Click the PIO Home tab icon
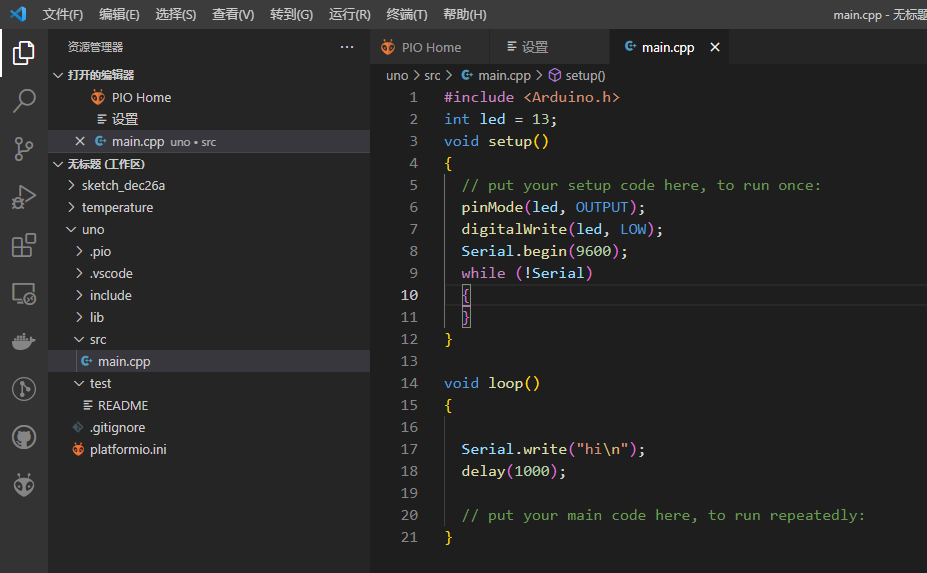927x573 pixels. 388,47
